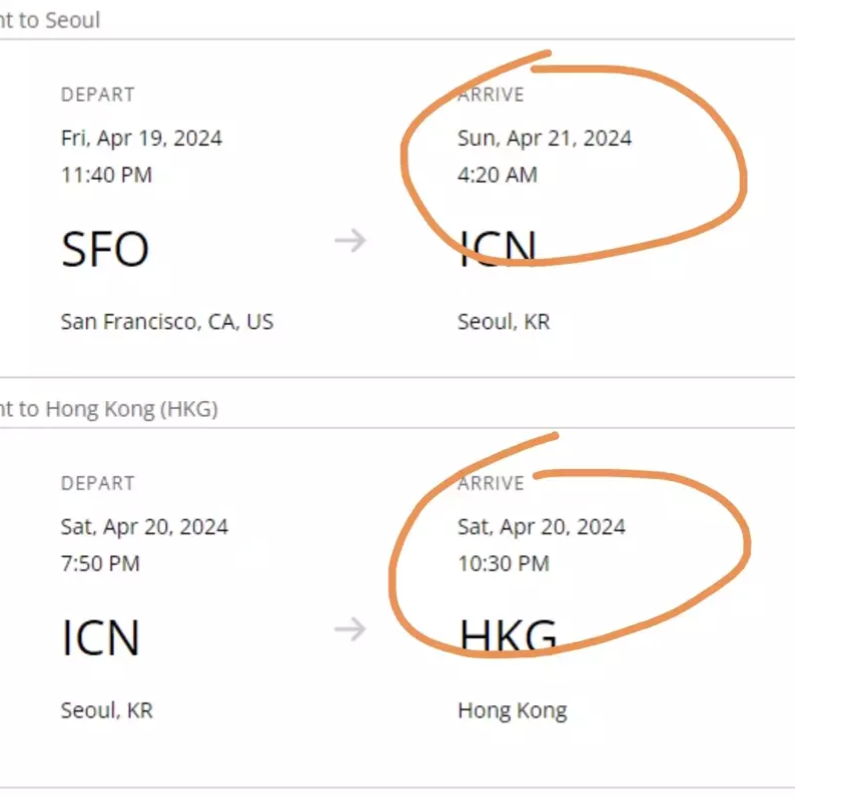Click the Hong Kong (HKG) flight section header
This screenshot has width=868, height=798.
point(108,409)
